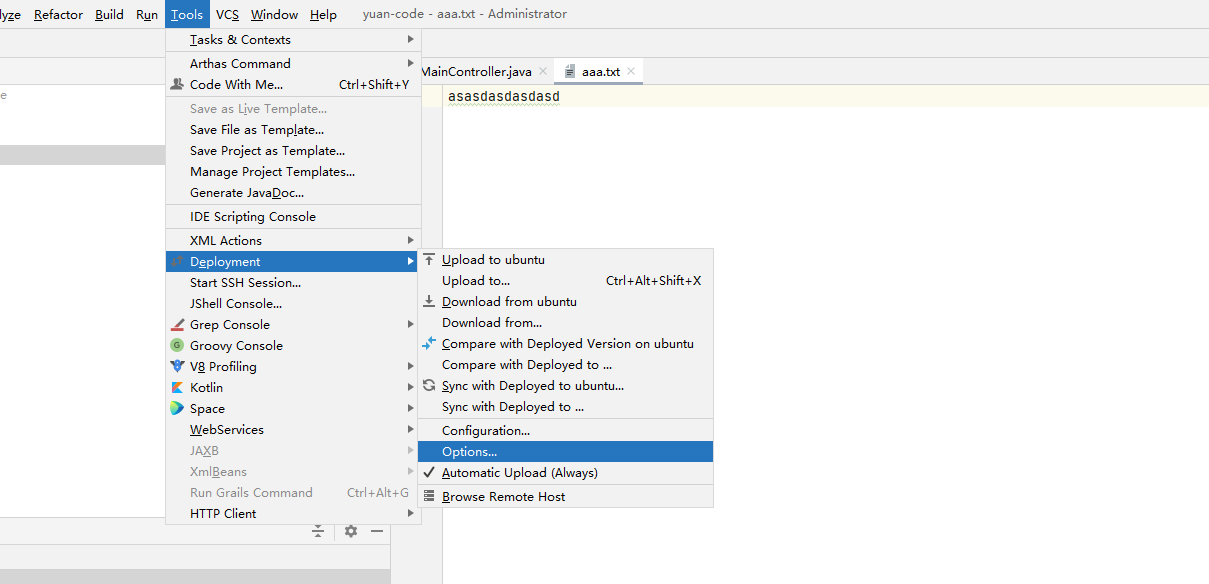This screenshot has width=1209, height=584.
Task: Open the Help menu
Action: pyautogui.click(x=323, y=14)
